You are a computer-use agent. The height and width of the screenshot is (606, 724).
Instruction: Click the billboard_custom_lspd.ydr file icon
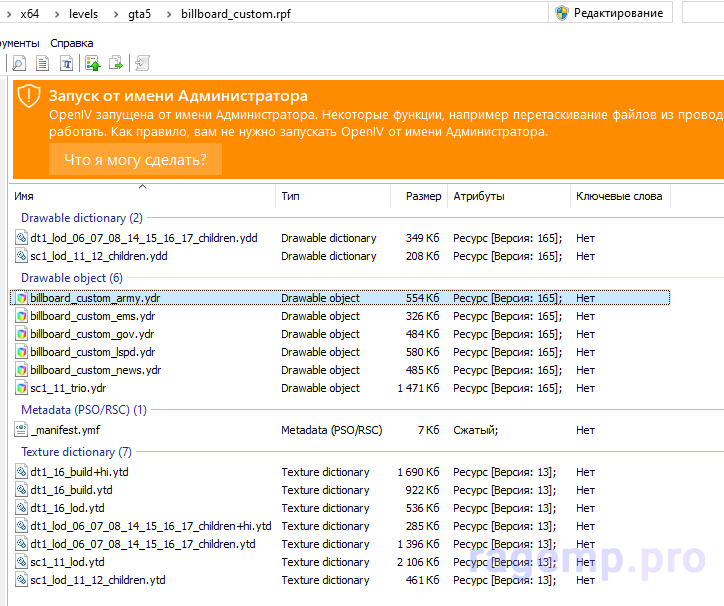(22, 352)
